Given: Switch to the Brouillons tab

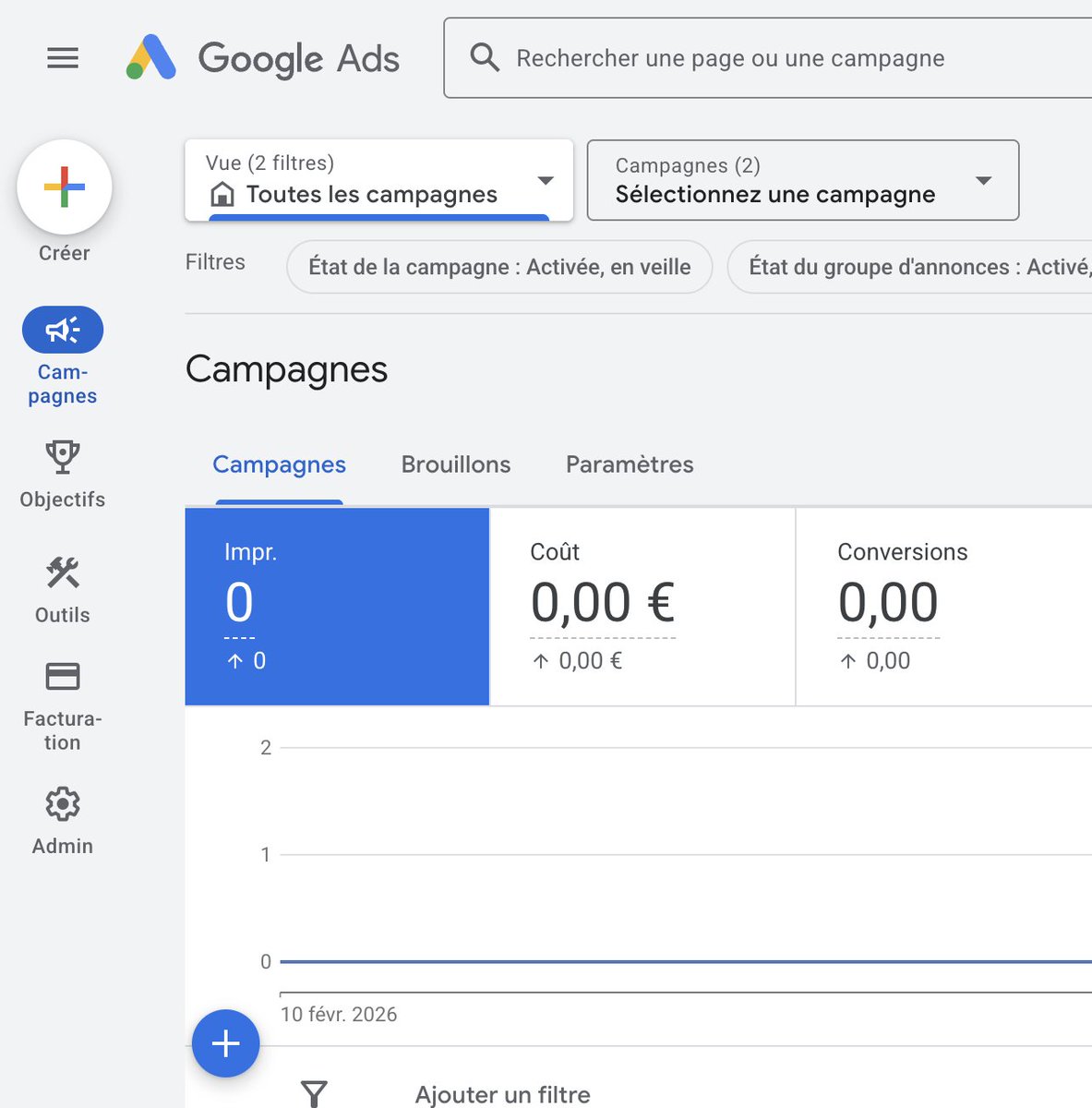Looking at the screenshot, I should coord(456,464).
